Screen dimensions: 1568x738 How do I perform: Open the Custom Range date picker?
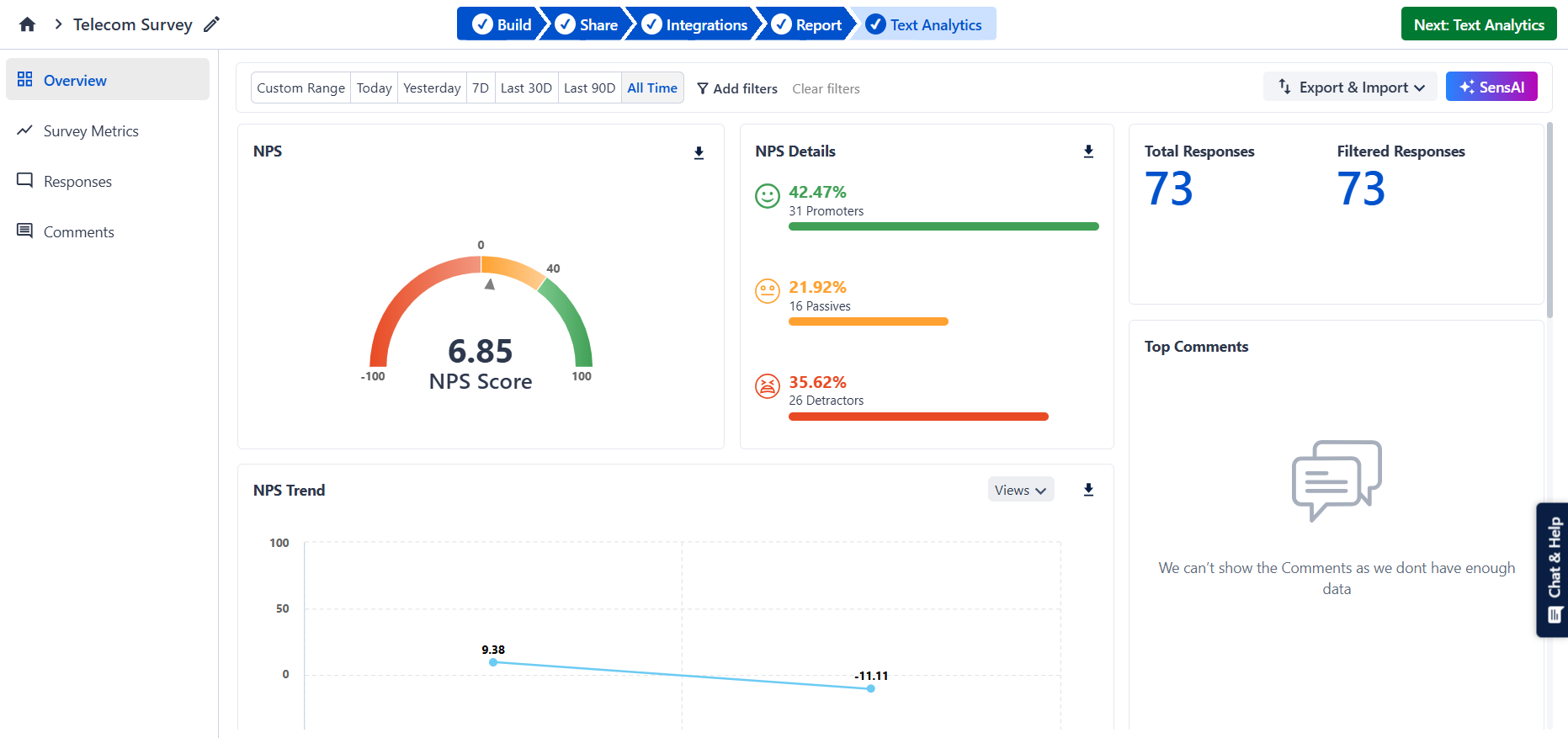click(300, 88)
